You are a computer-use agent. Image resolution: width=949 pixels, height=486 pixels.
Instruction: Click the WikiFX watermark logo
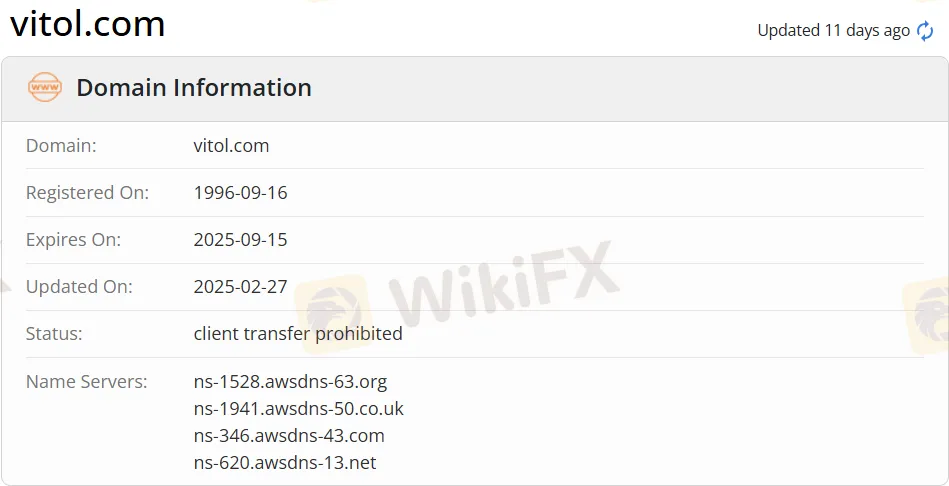458,297
